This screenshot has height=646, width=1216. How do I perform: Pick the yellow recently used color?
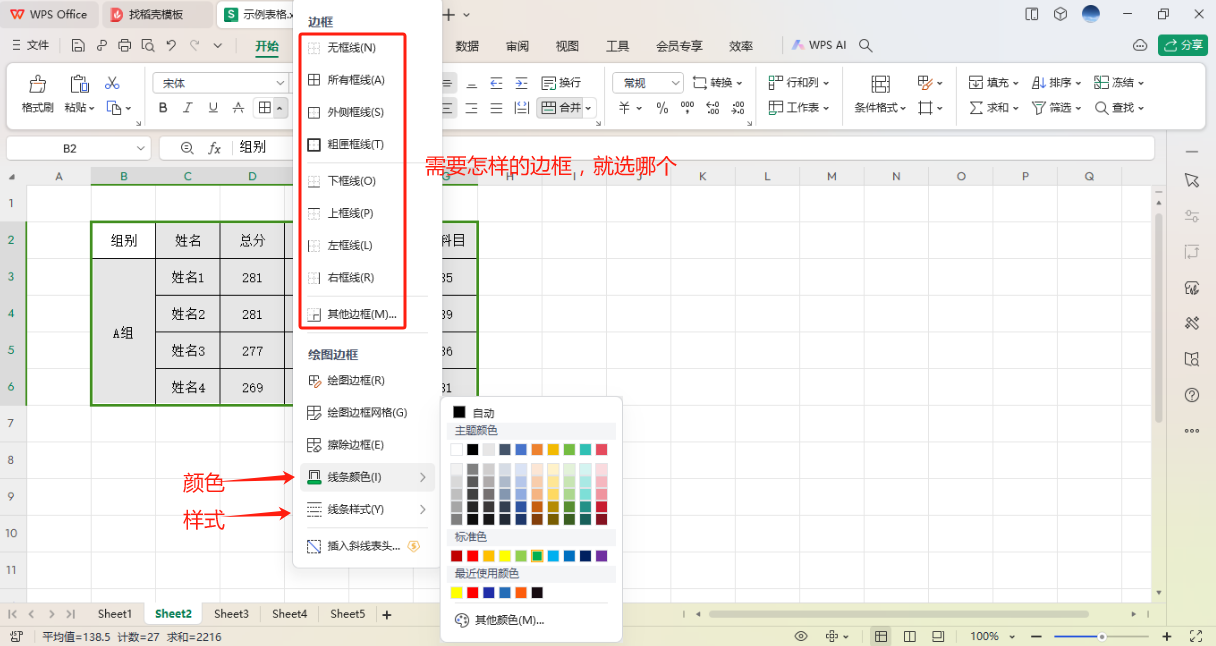[457, 593]
